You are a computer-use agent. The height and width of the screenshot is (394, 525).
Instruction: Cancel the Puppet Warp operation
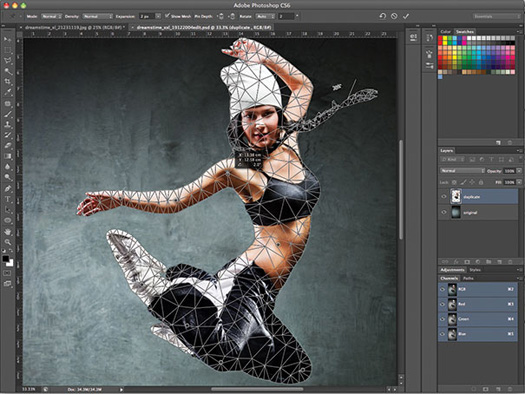tap(394, 16)
